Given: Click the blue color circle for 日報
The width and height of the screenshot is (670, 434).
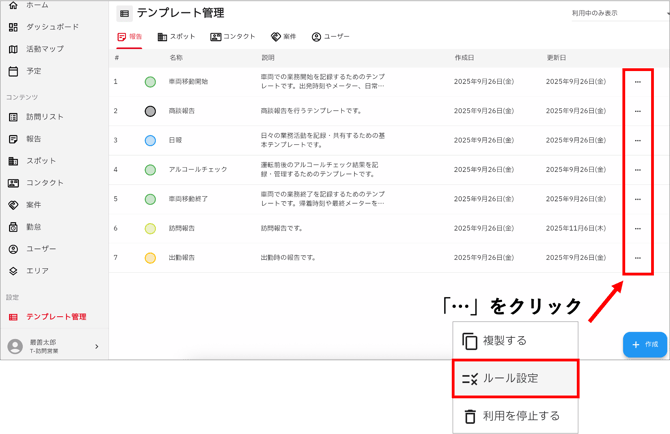Looking at the screenshot, I should pyautogui.click(x=150, y=141).
